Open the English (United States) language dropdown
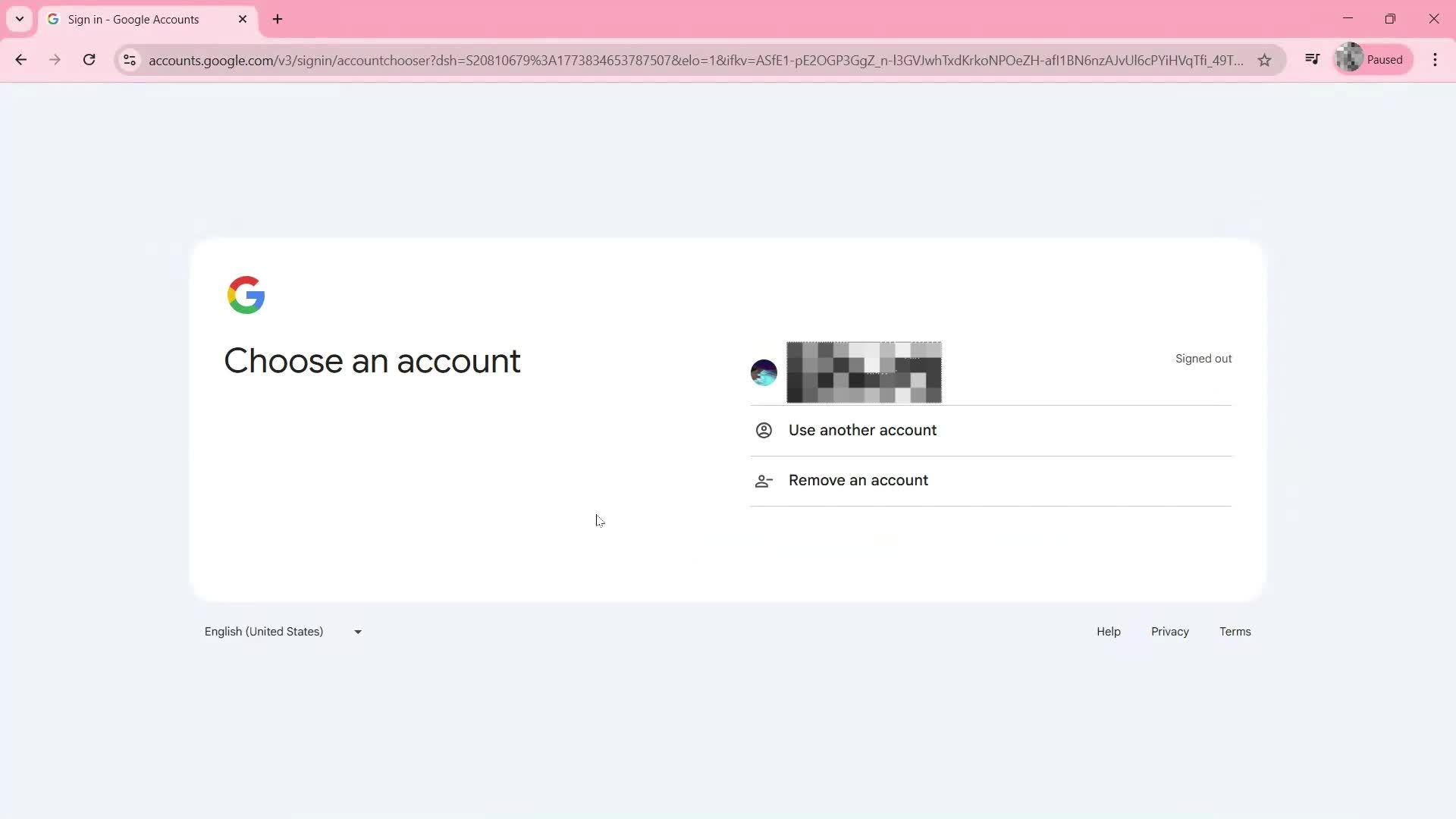The height and width of the screenshot is (819, 1456). click(x=356, y=631)
